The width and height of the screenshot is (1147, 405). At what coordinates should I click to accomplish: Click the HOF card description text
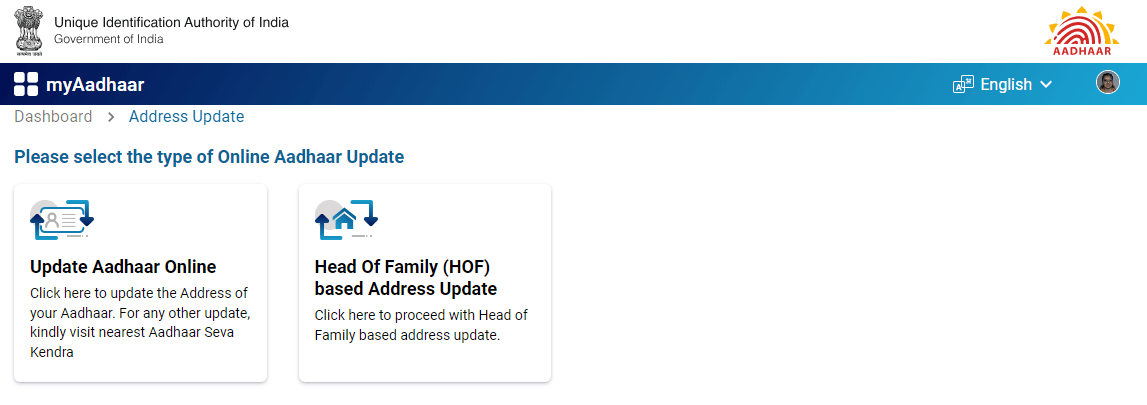point(421,325)
